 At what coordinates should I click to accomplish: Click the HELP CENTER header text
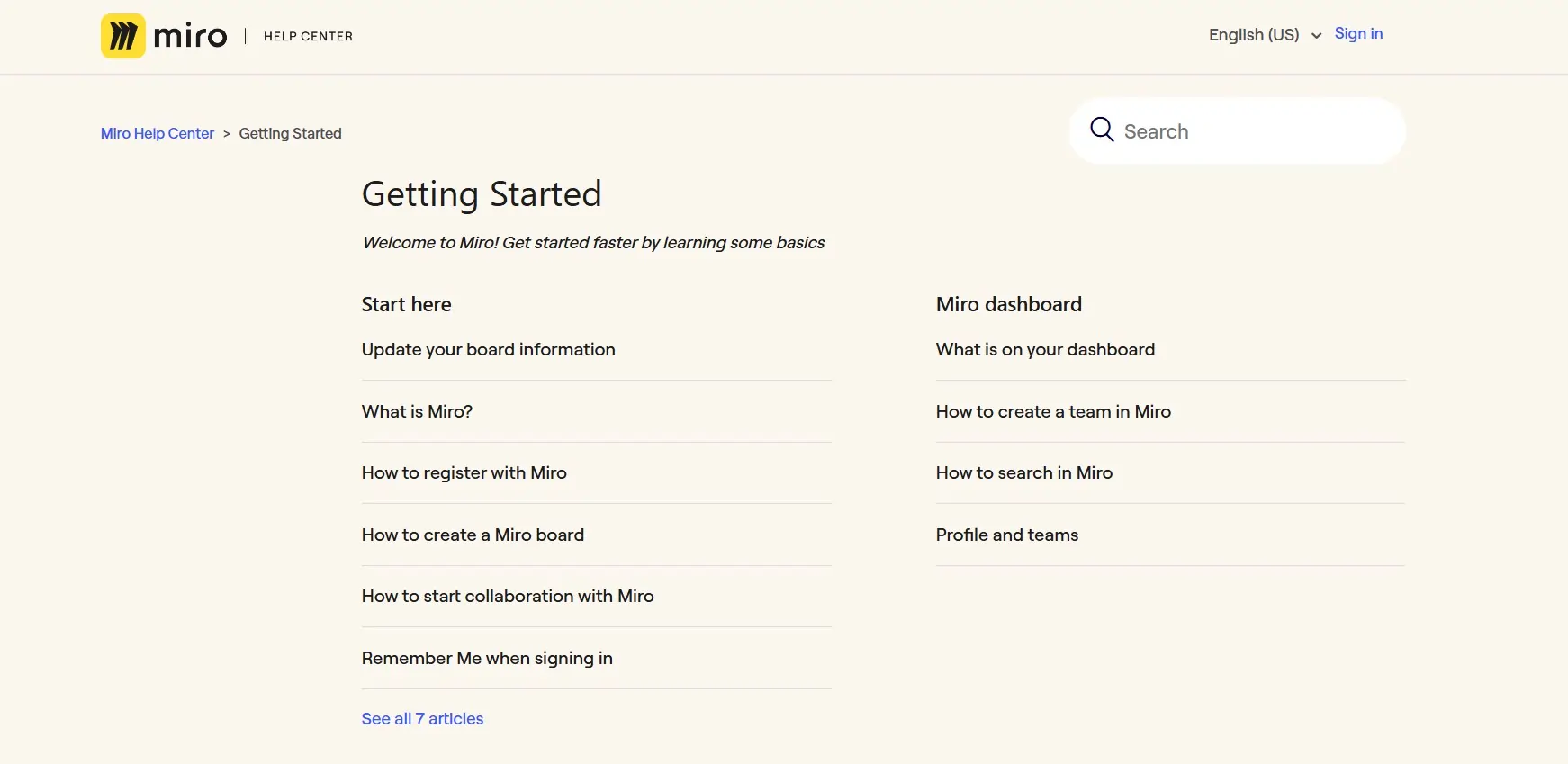308,36
